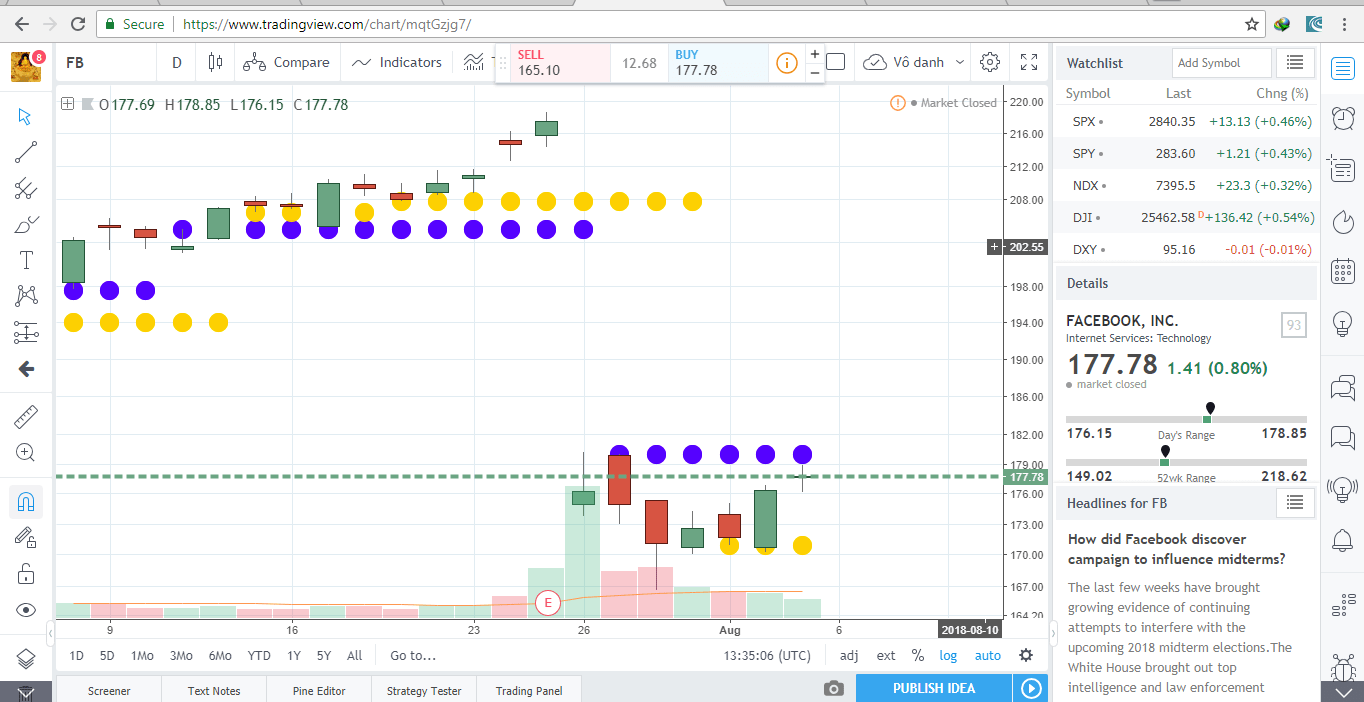Open the Facebook midterms headline
This screenshot has height=702, width=1364.
coord(1176,549)
